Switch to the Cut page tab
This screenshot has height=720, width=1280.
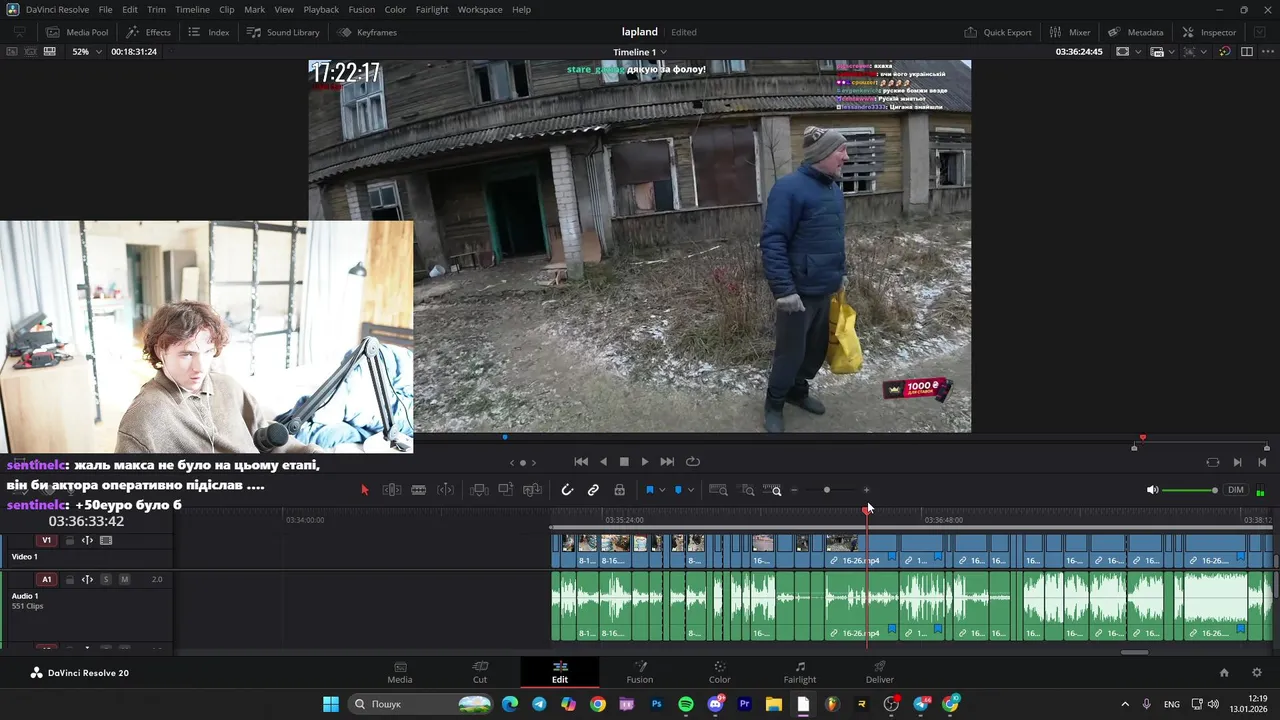pyautogui.click(x=480, y=672)
